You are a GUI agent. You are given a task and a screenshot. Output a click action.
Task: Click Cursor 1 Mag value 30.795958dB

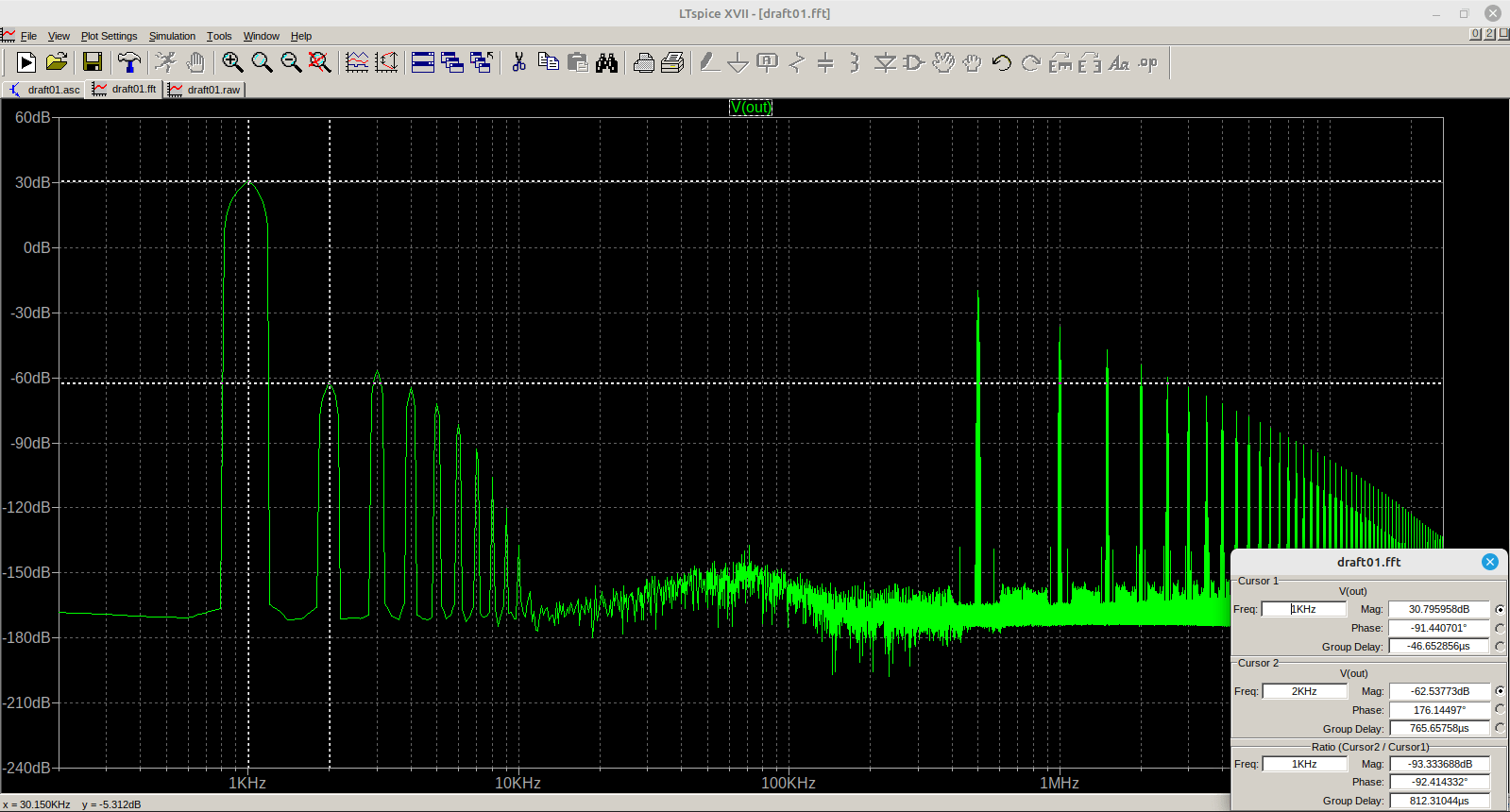[1439, 609]
